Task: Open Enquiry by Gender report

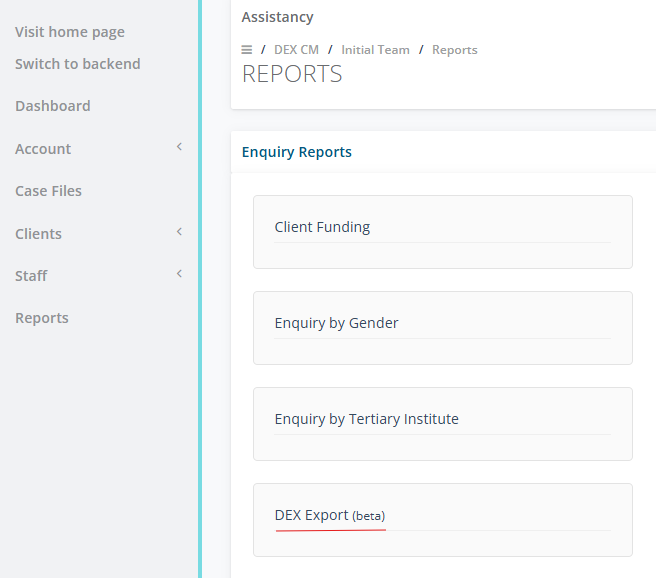Action: (337, 323)
